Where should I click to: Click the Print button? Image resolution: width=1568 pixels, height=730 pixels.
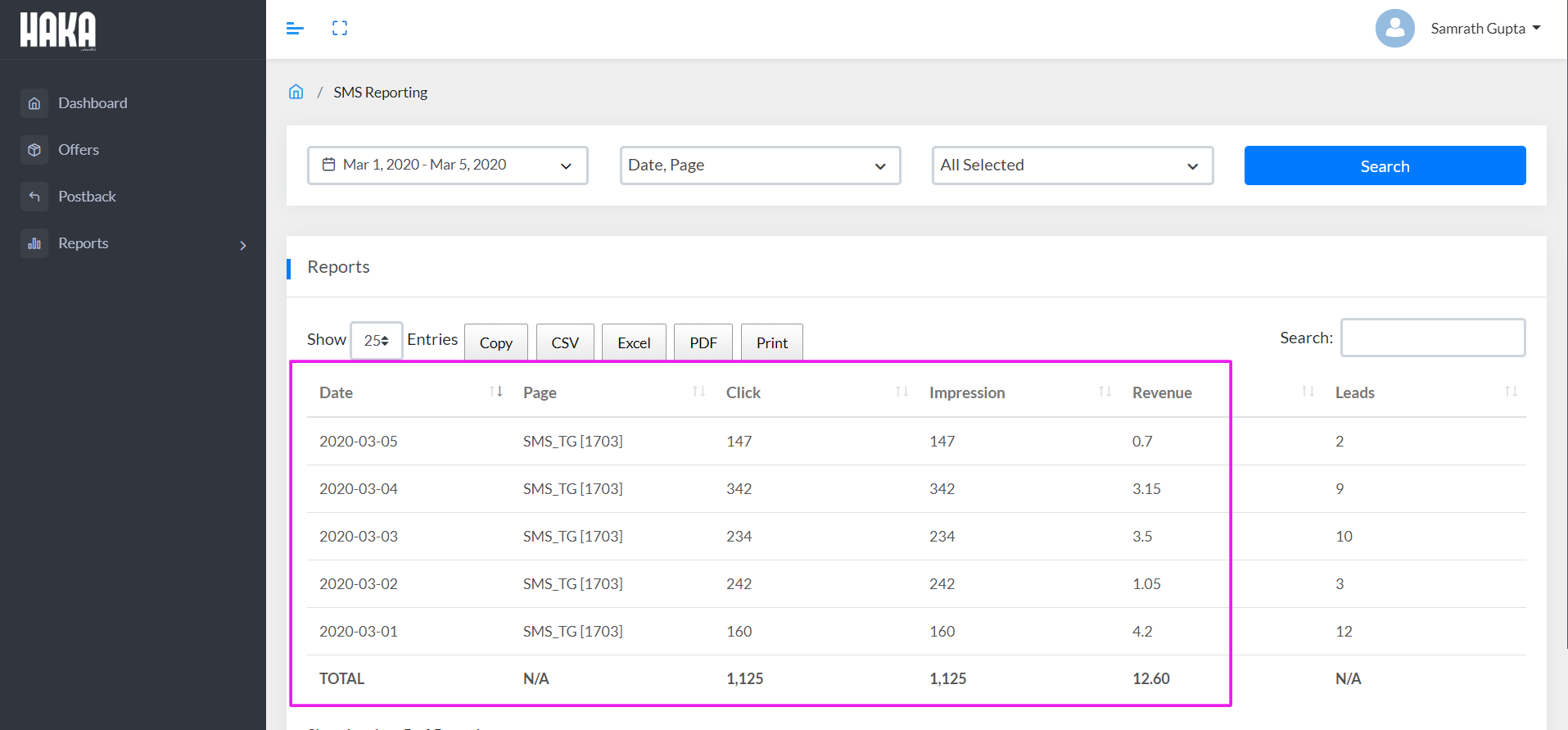pyautogui.click(x=772, y=342)
